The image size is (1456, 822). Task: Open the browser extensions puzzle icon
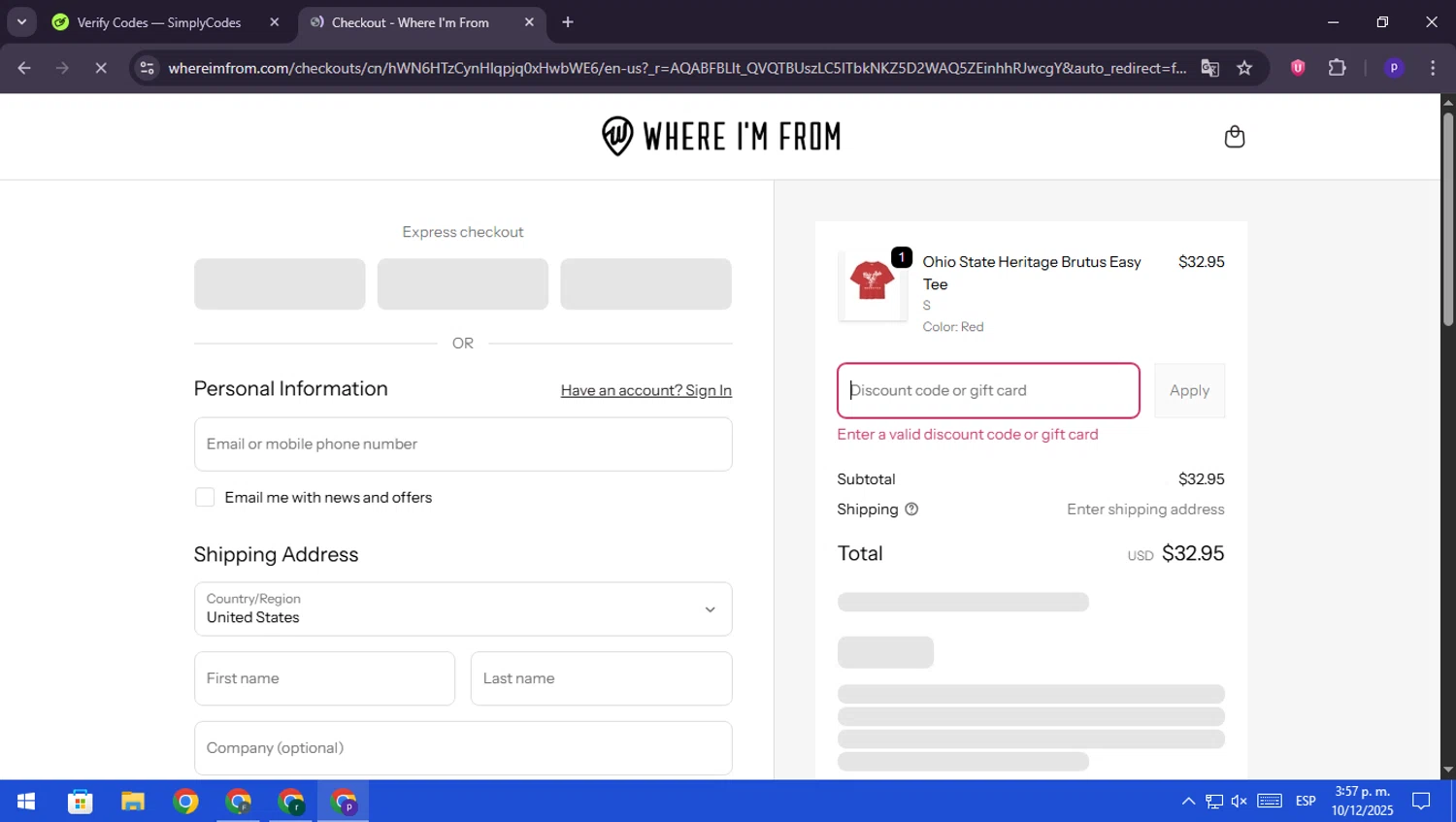(1337, 68)
